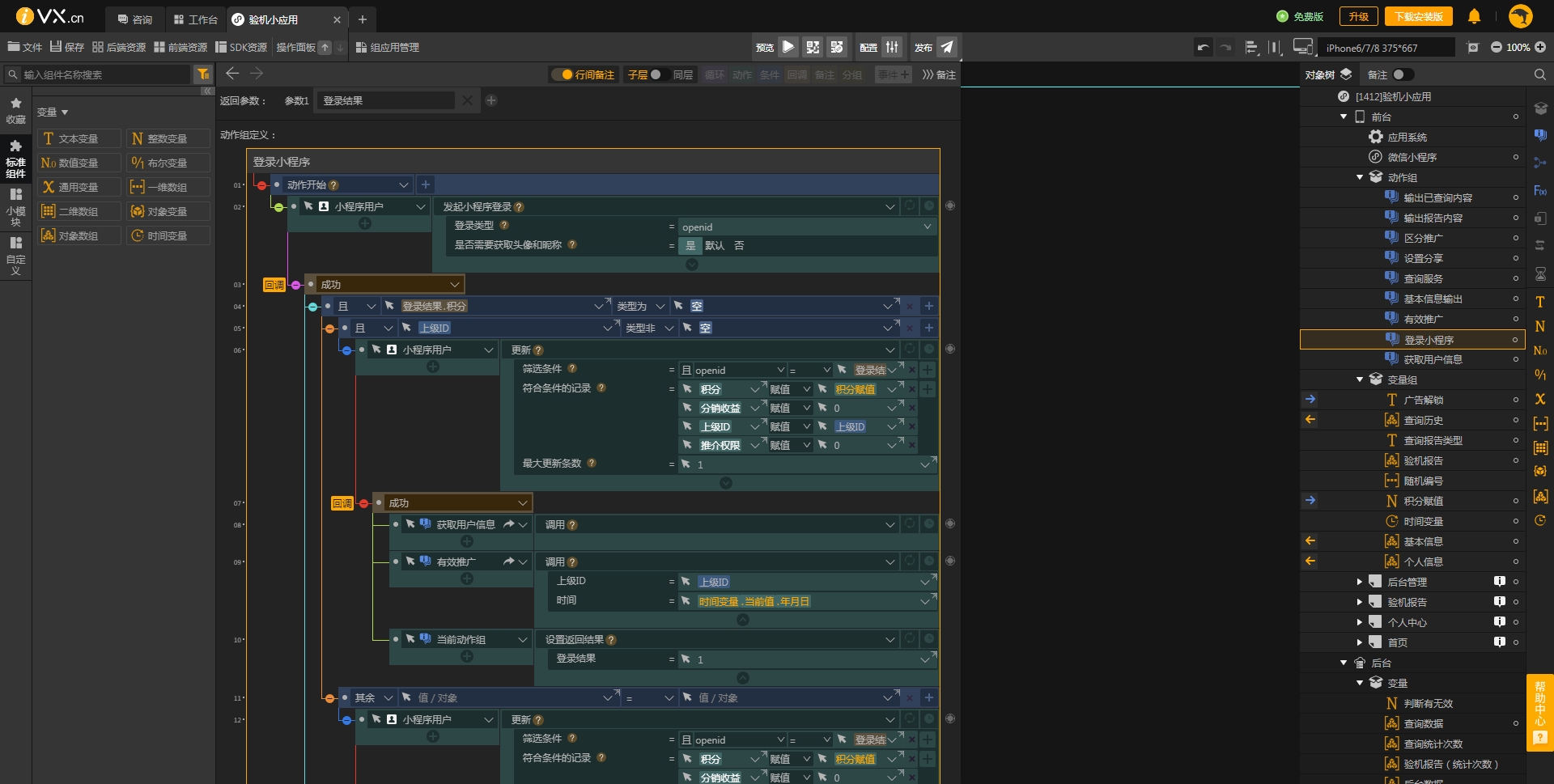Viewport: 1554px width, 784px height.
Task: Click the zoom in plus icon
Action: point(1540,48)
